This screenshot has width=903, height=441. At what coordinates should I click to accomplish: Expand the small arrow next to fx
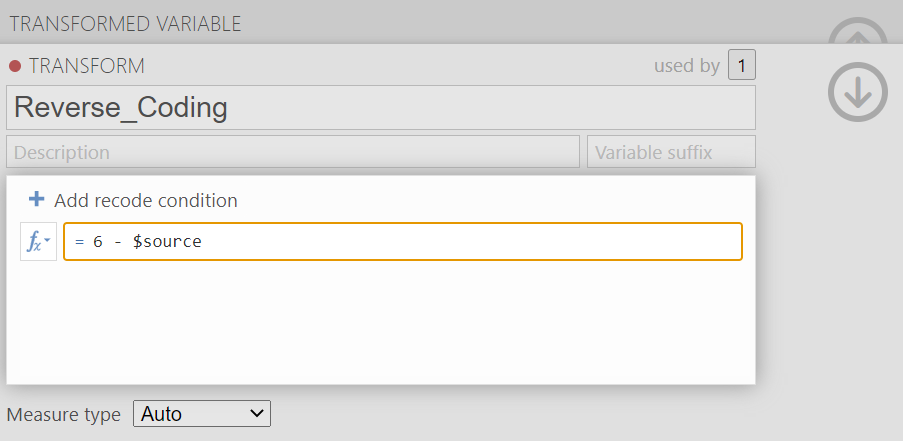coord(47,240)
